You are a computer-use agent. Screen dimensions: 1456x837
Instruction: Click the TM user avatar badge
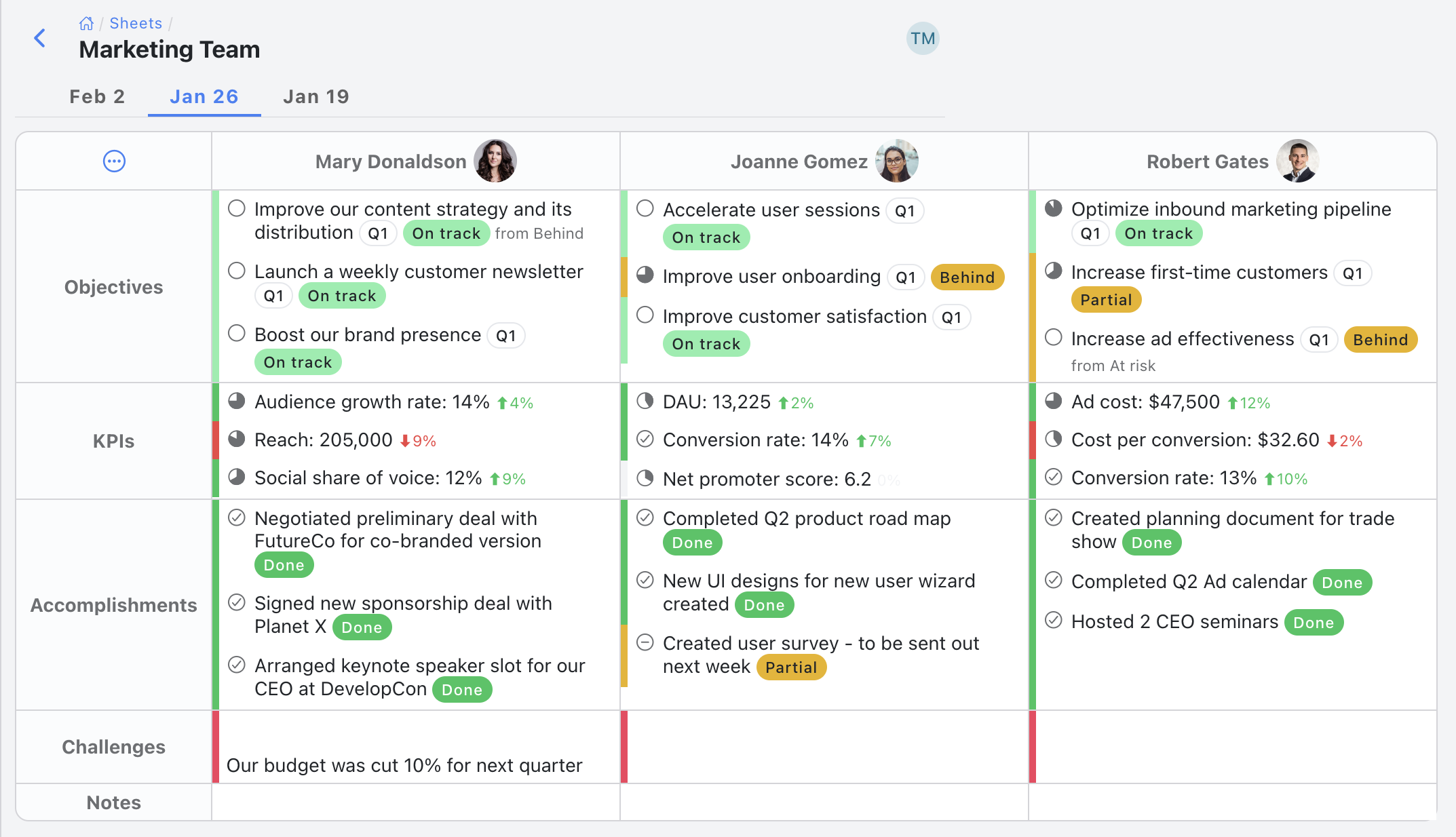[x=923, y=38]
